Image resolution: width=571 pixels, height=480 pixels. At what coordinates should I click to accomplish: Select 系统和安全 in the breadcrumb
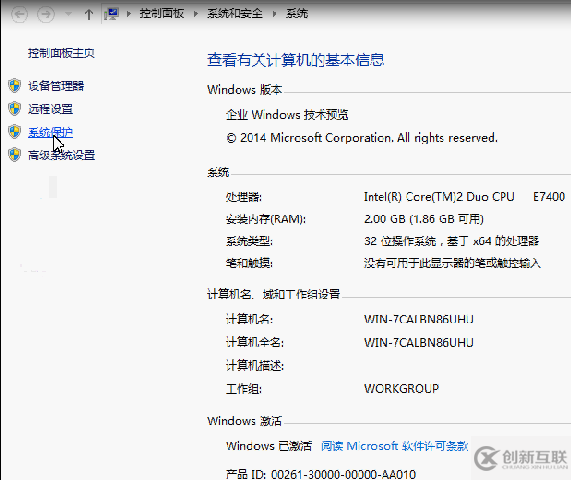click(x=235, y=14)
